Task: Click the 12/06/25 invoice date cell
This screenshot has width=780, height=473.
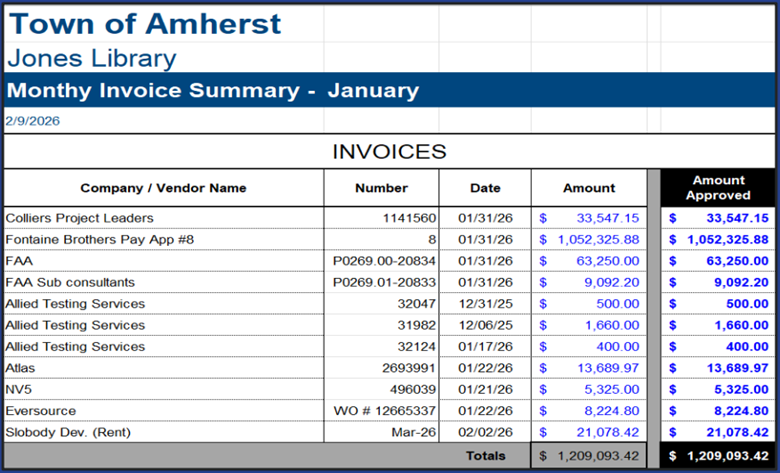Action: [x=485, y=325]
